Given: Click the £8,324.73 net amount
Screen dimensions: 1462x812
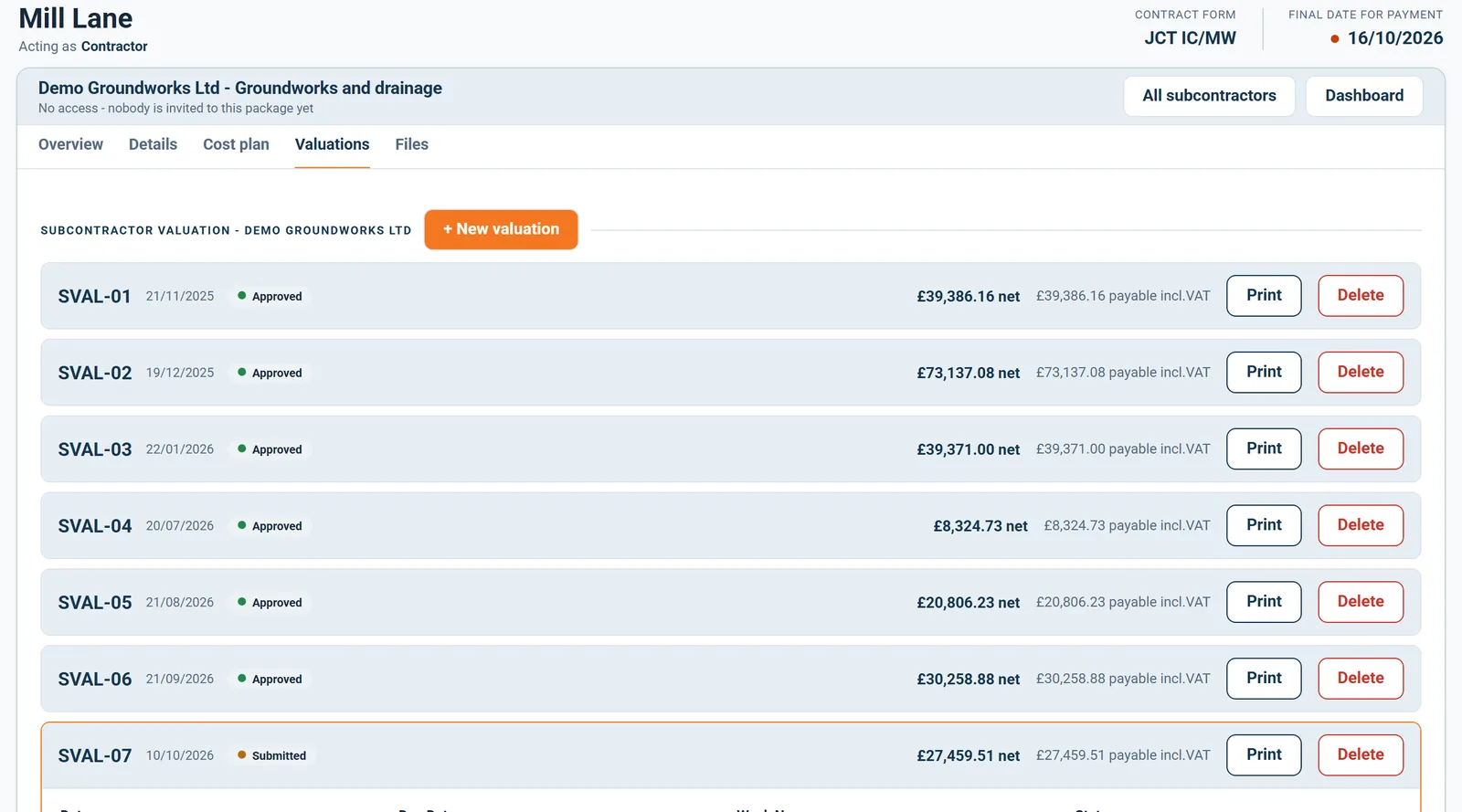Looking at the screenshot, I should pos(980,526).
